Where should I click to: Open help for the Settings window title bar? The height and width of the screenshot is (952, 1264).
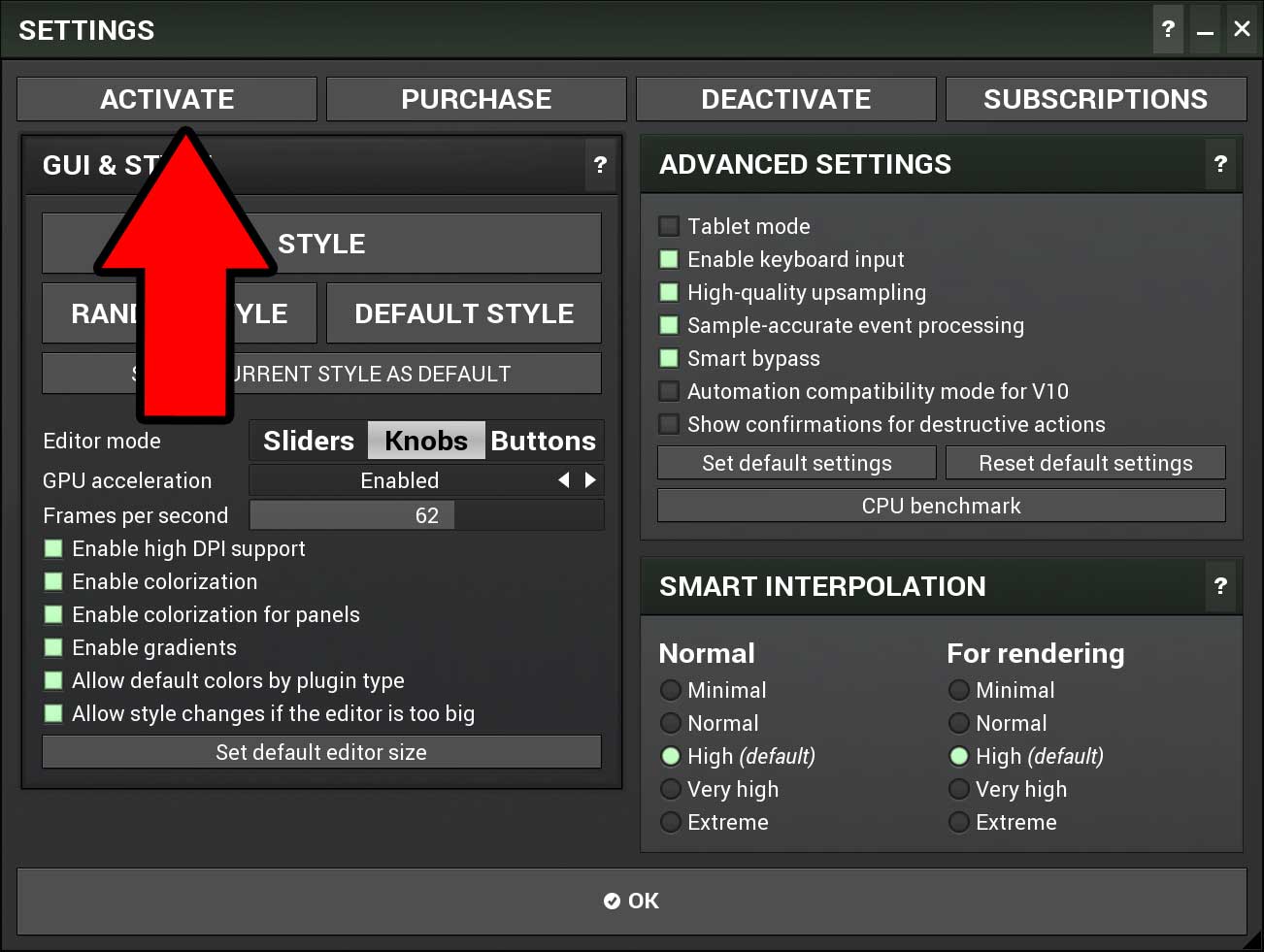pyautogui.click(x=1168, y=29)
